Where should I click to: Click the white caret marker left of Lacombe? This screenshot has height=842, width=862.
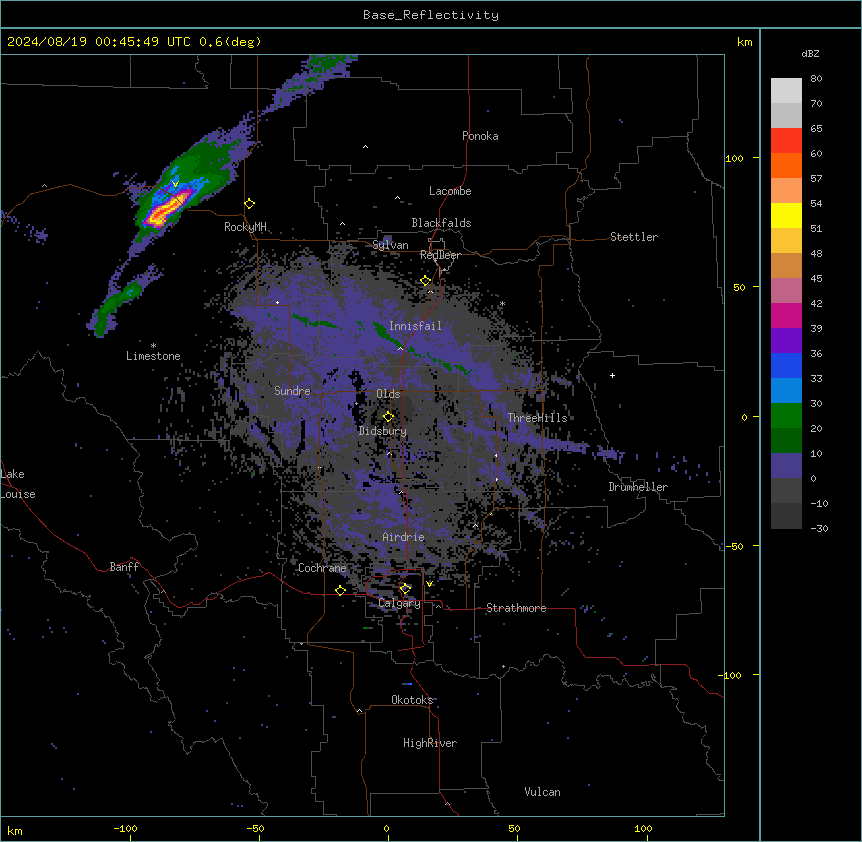point(397,198)
